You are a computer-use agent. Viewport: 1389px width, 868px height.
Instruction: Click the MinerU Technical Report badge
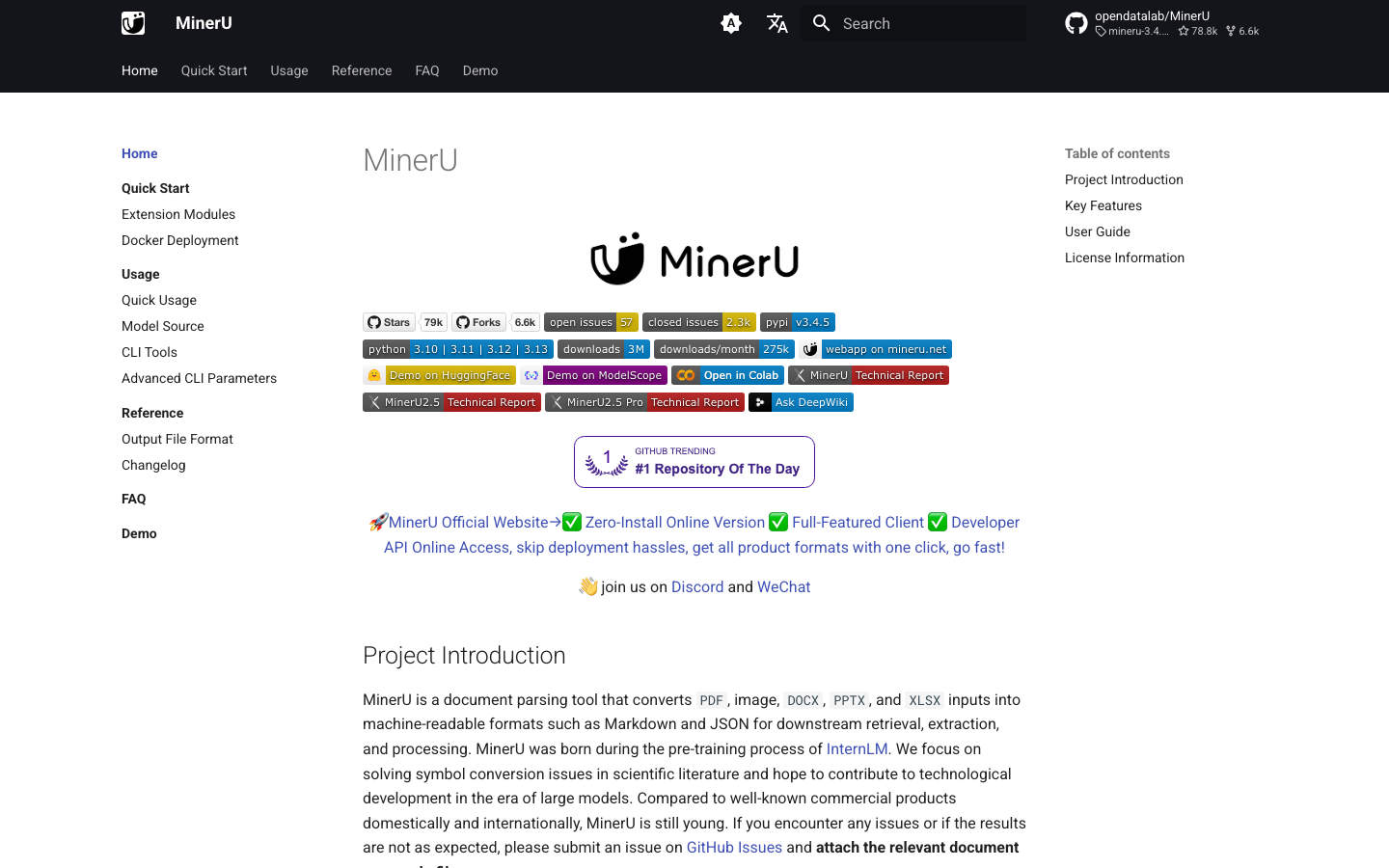868,375
